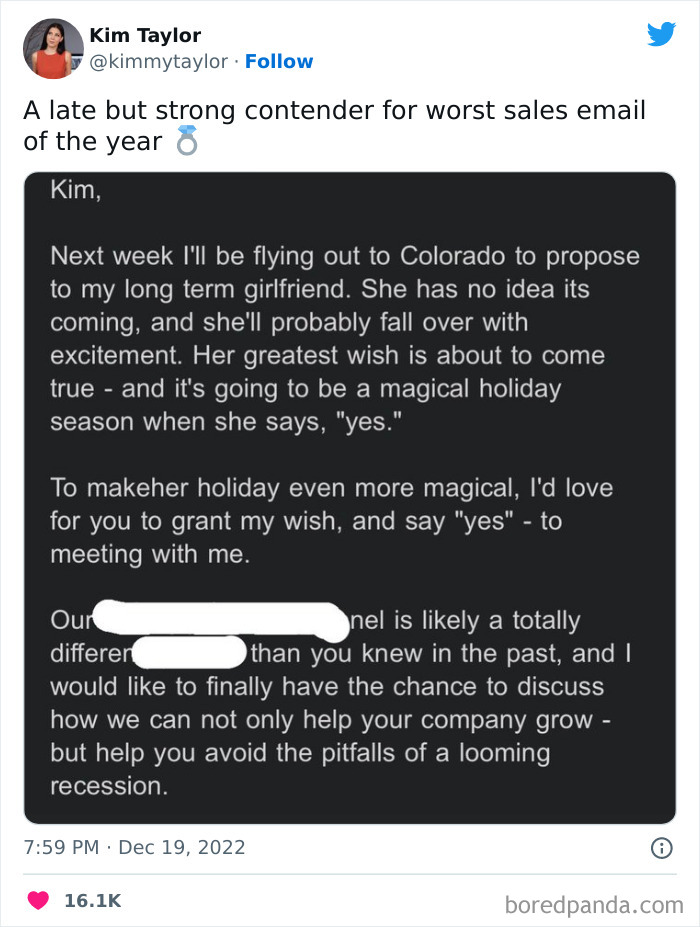Follow Kim Taylor via the Follow link

pos(279,62)
